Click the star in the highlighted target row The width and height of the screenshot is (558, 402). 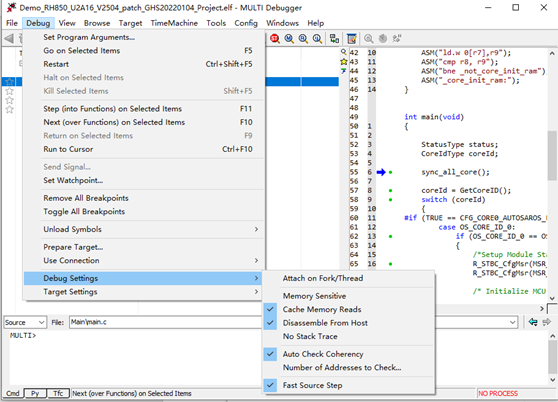(10, 82)
